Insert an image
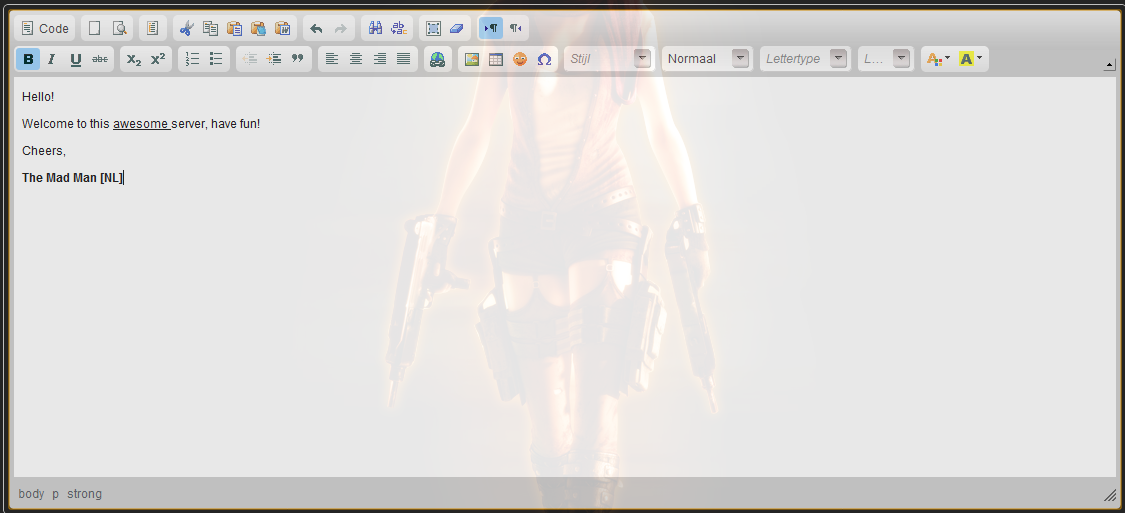Screen dimensions: 1125x513 click(x=471, y=59)
